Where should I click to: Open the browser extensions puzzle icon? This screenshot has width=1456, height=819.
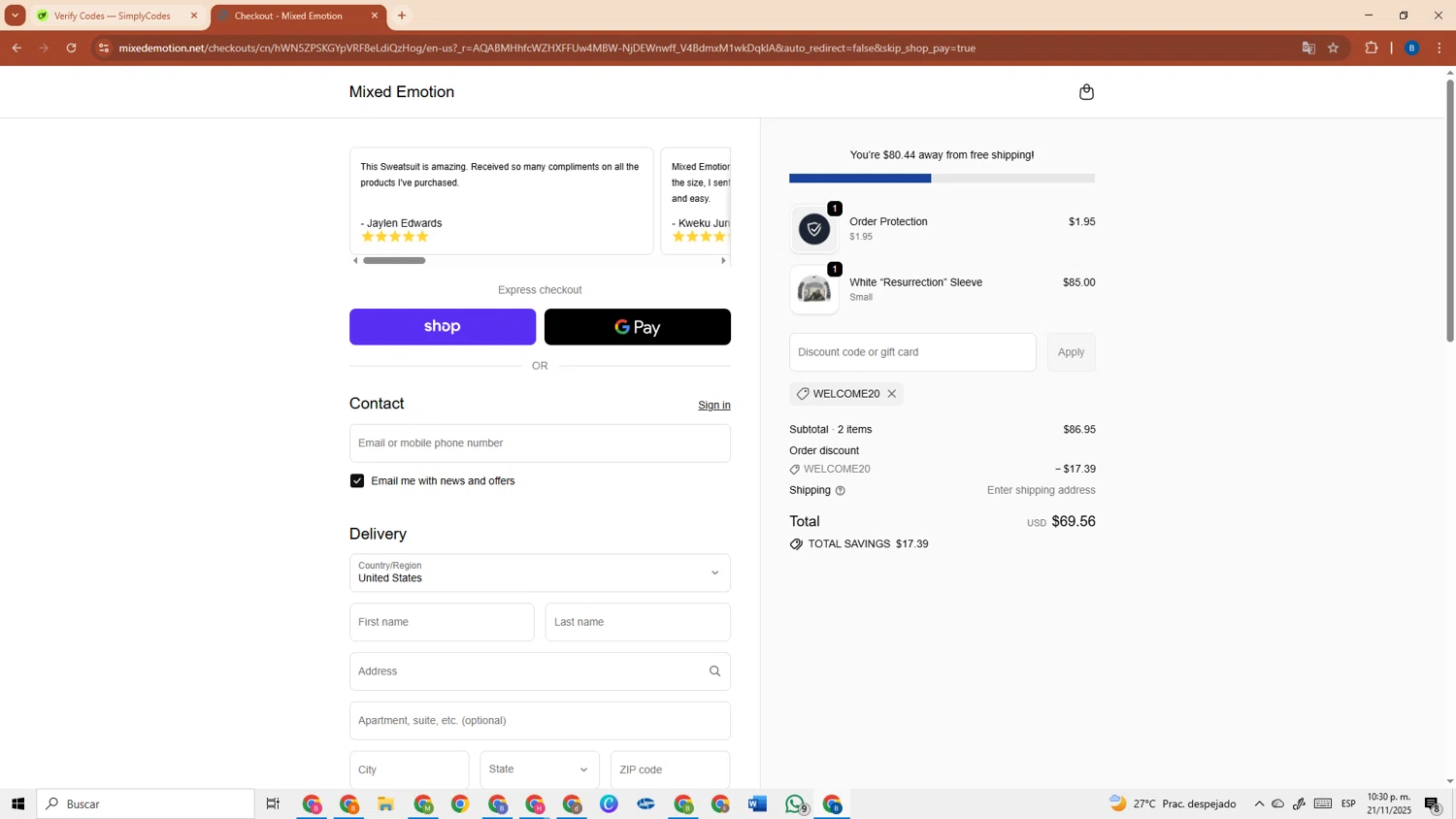click(1372, 48)
